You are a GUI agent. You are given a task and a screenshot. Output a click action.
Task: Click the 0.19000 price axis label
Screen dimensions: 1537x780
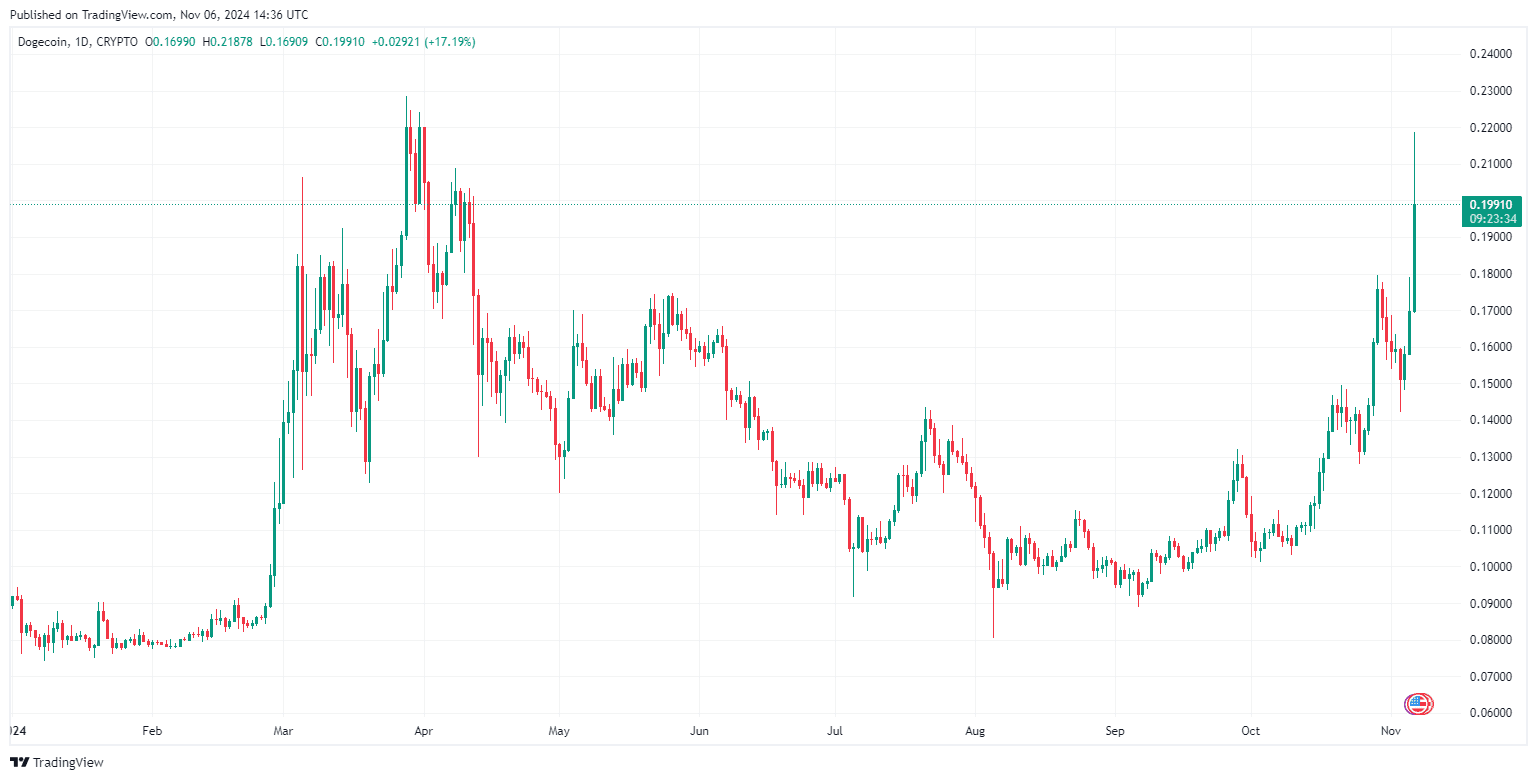pos(1491,238)
